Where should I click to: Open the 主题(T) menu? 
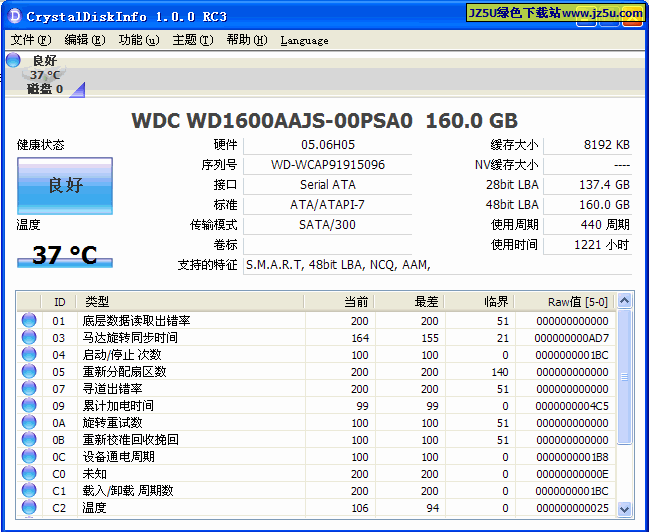tap(193, 40)
